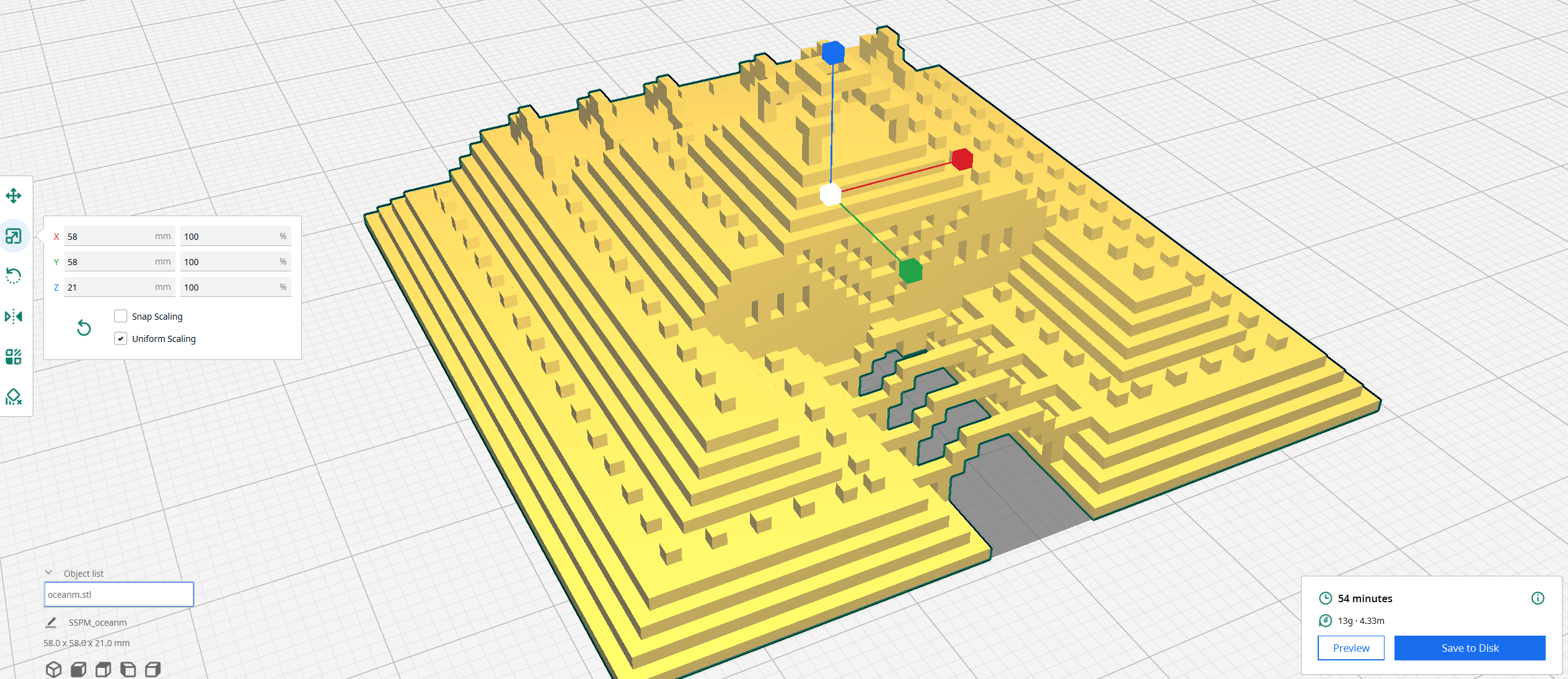
Task: Disable Uniform Scaling checkbox
Action: (x=121, y=338)
